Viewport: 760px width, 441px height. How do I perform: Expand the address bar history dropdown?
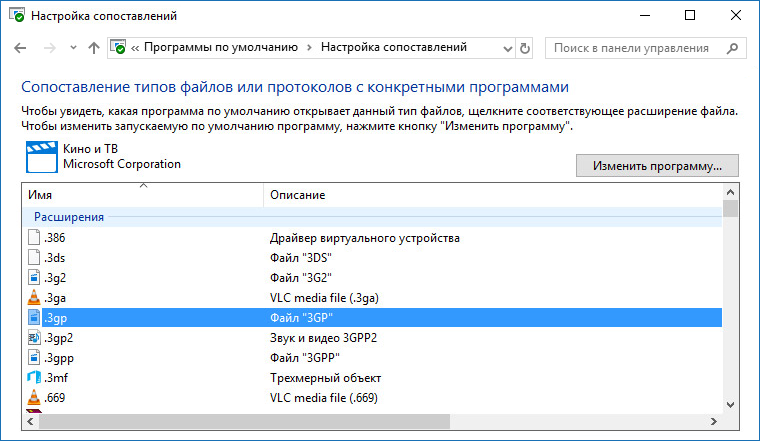click(507, 48)
